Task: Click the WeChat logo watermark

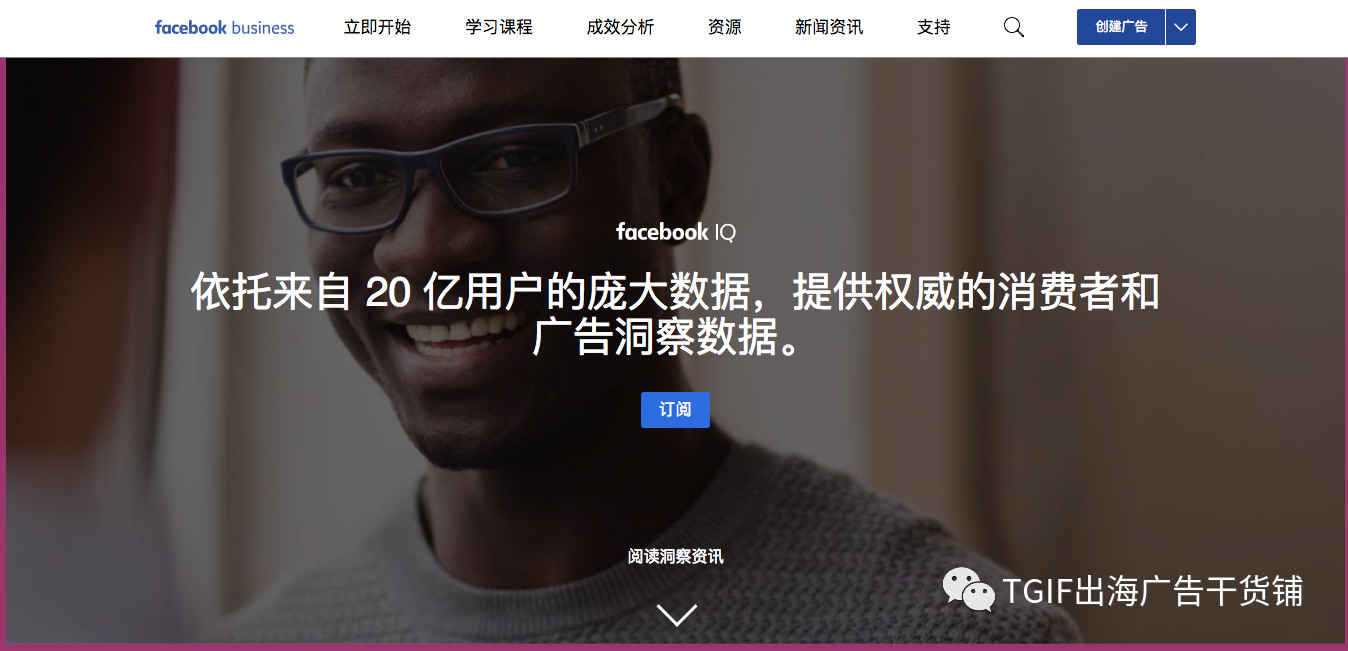Action: tap(969, 591)
